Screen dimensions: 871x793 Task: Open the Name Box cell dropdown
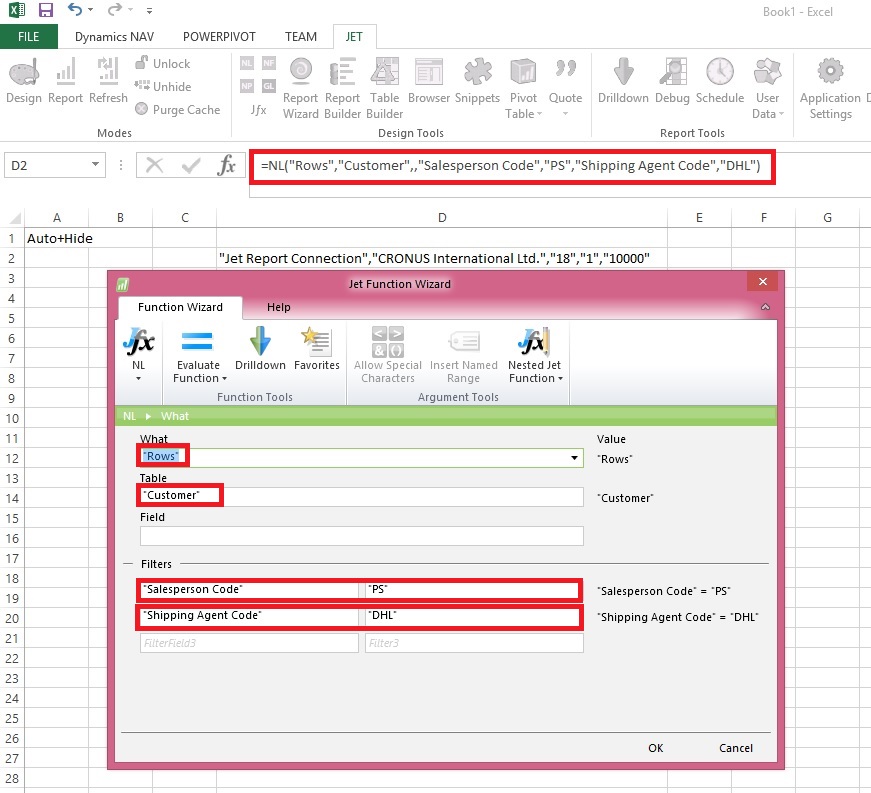click(x=96, y=165)
